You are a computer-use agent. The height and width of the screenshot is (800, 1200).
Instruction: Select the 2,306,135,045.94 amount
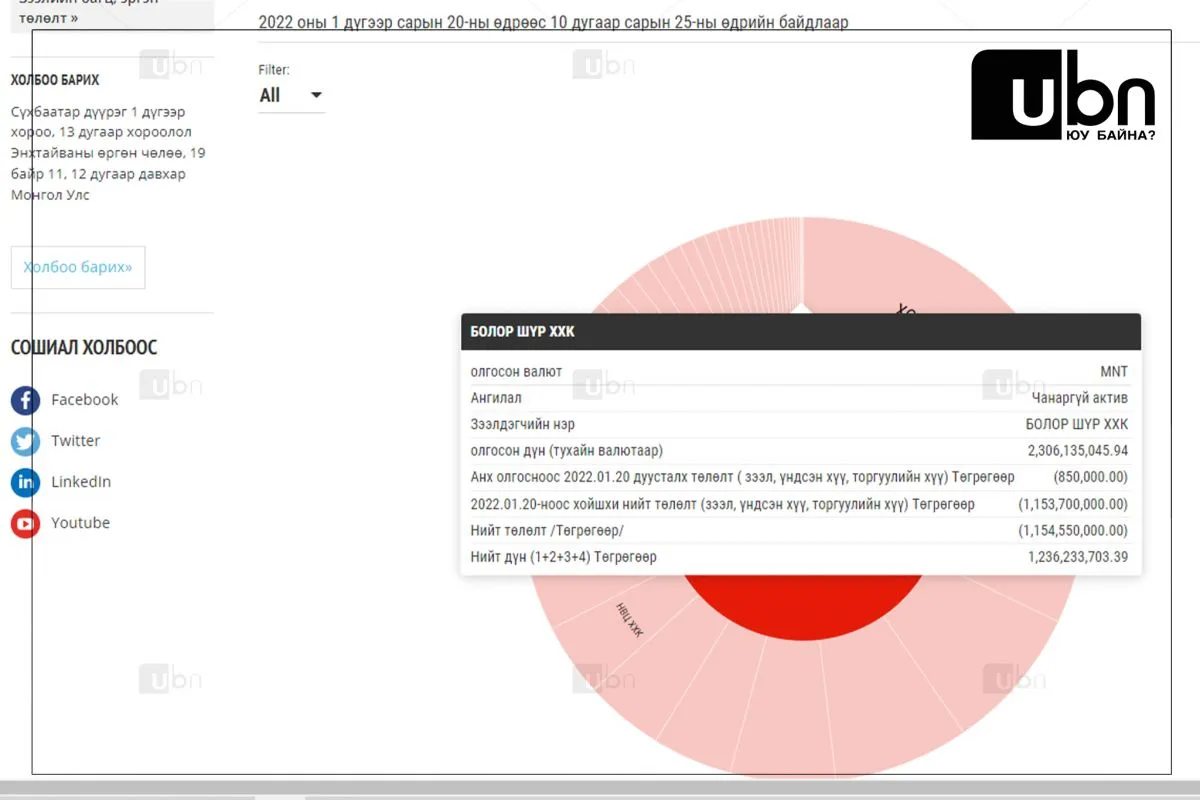(1078, 451)
